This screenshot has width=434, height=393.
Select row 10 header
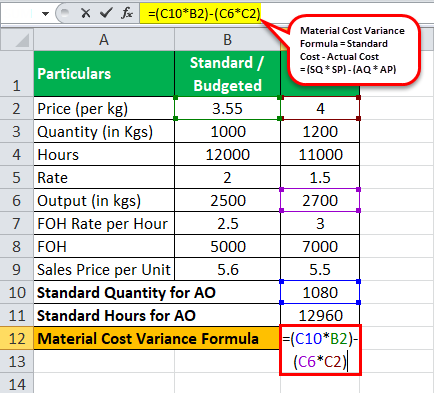(17, 293)
